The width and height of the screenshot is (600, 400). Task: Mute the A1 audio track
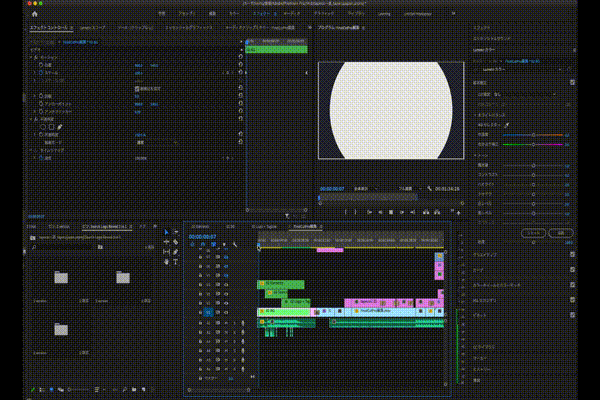click(226, 323)
